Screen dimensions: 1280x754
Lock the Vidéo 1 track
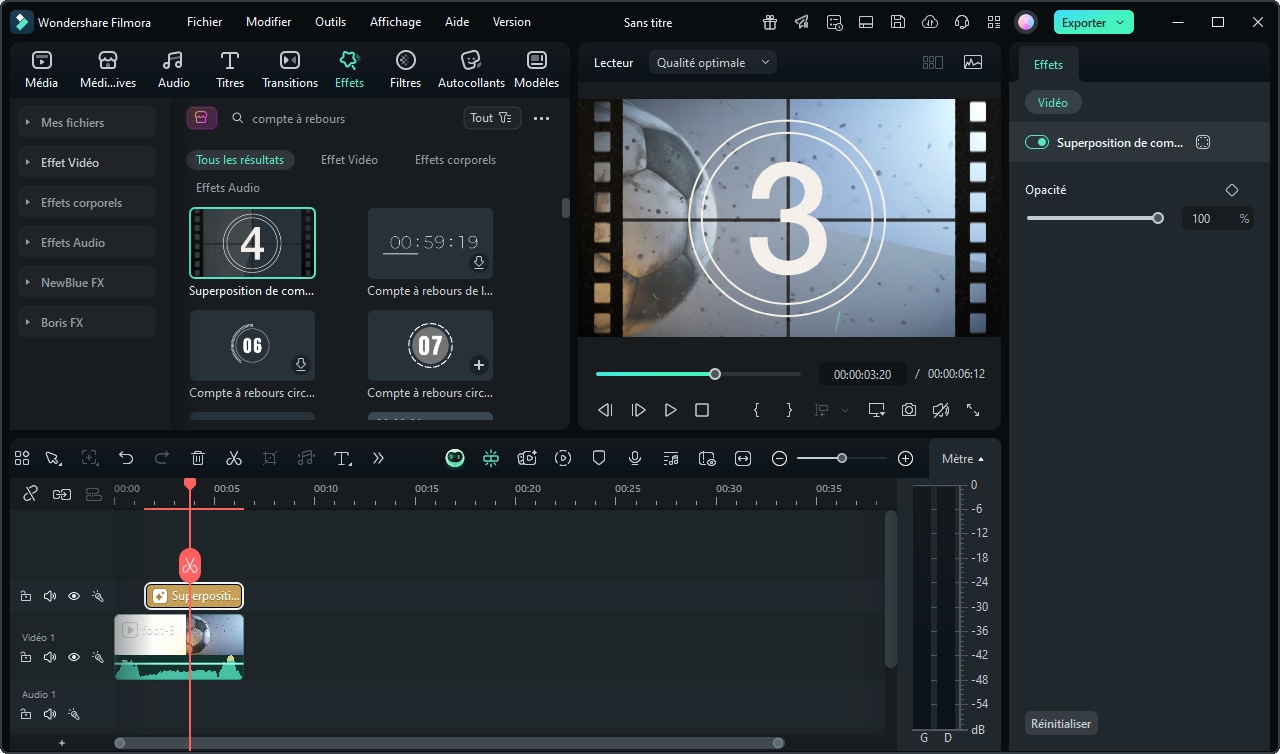26,657
